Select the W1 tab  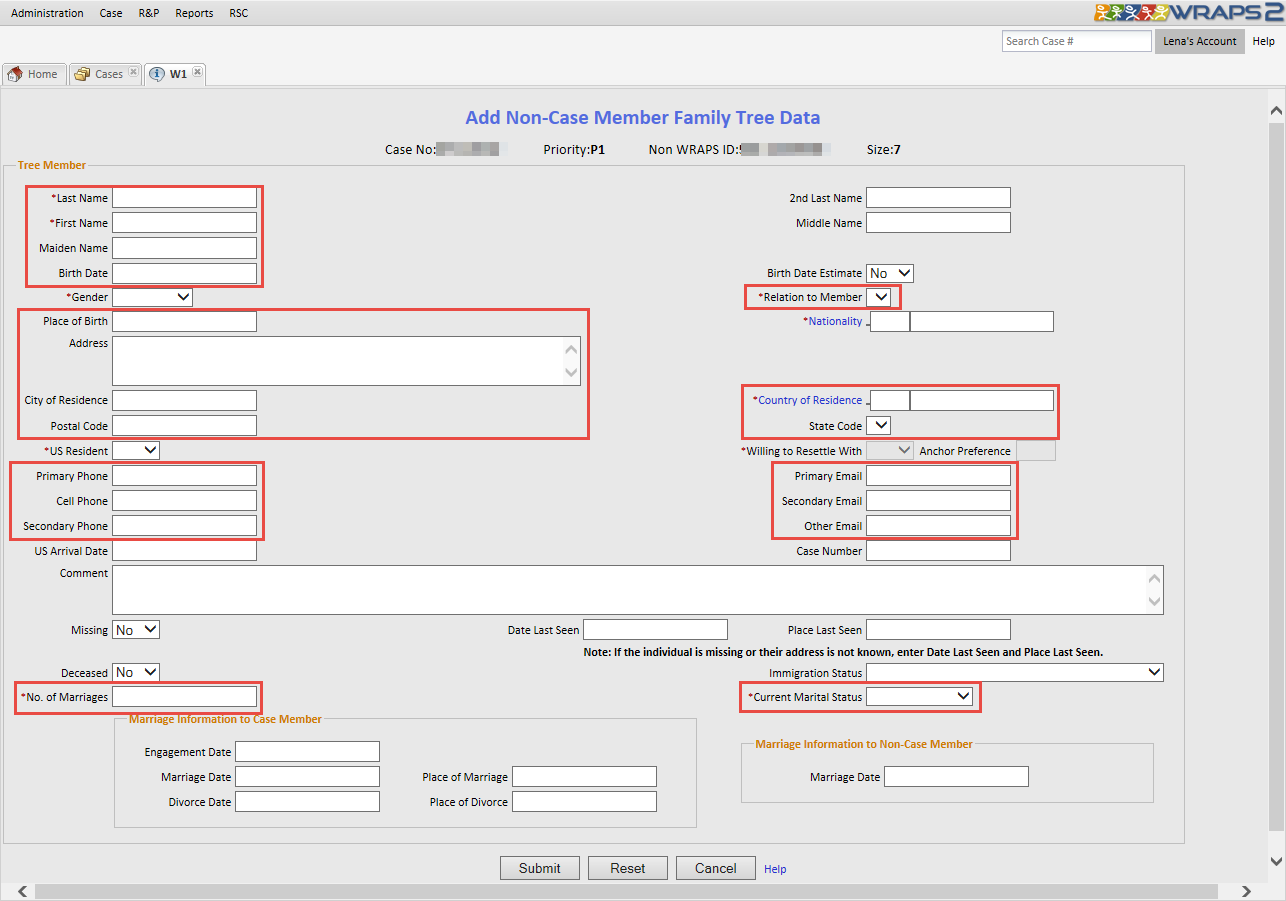pos(176,74)
